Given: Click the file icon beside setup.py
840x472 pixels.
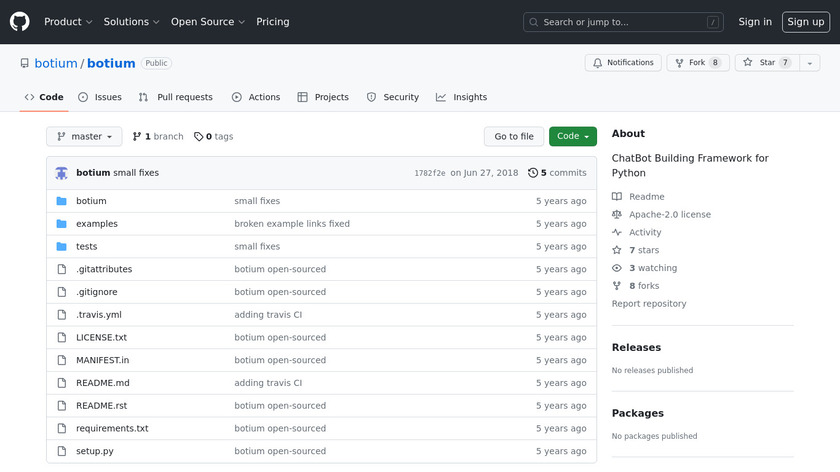Looking at the screenshot, I should (62, 451).
